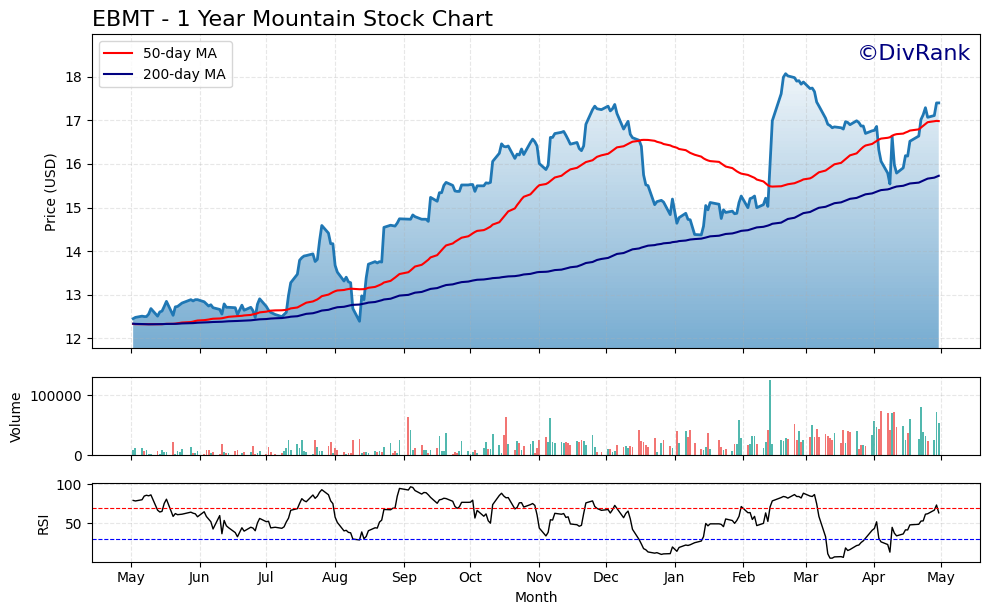The image size is (989, 615).
Task: Click the 'Feb' month label
Action: [x=743, y=577]
